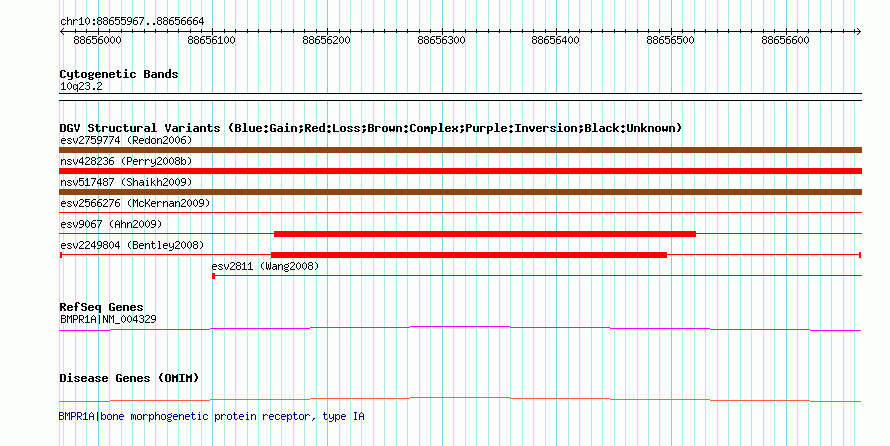
Task: Click ruler position 88656500
Action: (670, 40)
